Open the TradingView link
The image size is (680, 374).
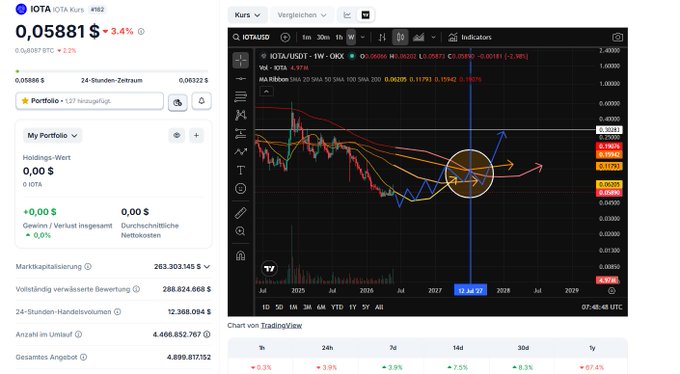(281, 325)
